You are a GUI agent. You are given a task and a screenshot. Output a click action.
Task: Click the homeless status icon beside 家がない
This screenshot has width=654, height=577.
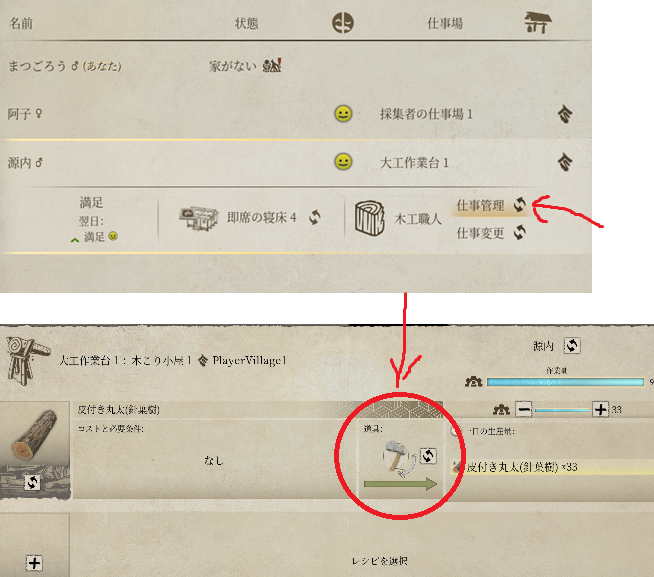pyautogui.click(x=272, y=65)
